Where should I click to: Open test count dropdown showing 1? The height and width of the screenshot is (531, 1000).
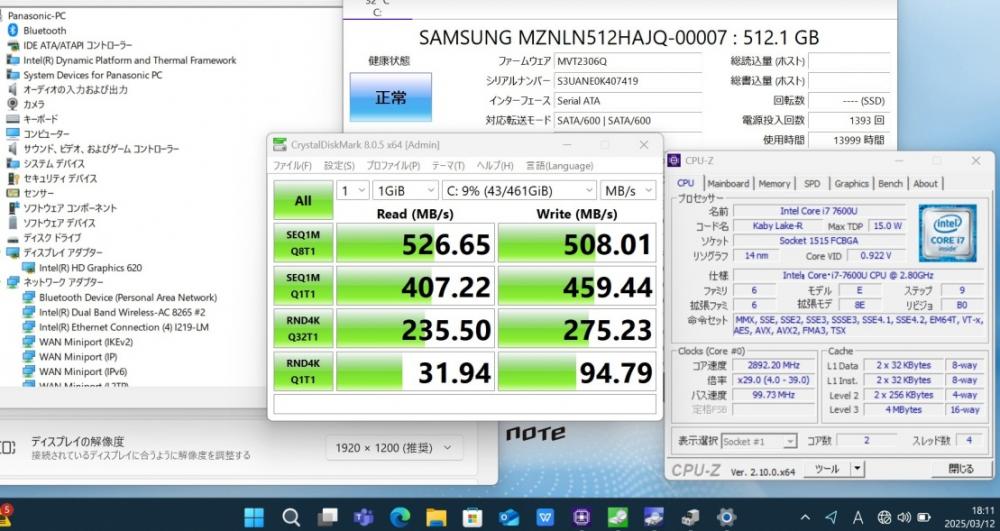click(x=353, y=190)
